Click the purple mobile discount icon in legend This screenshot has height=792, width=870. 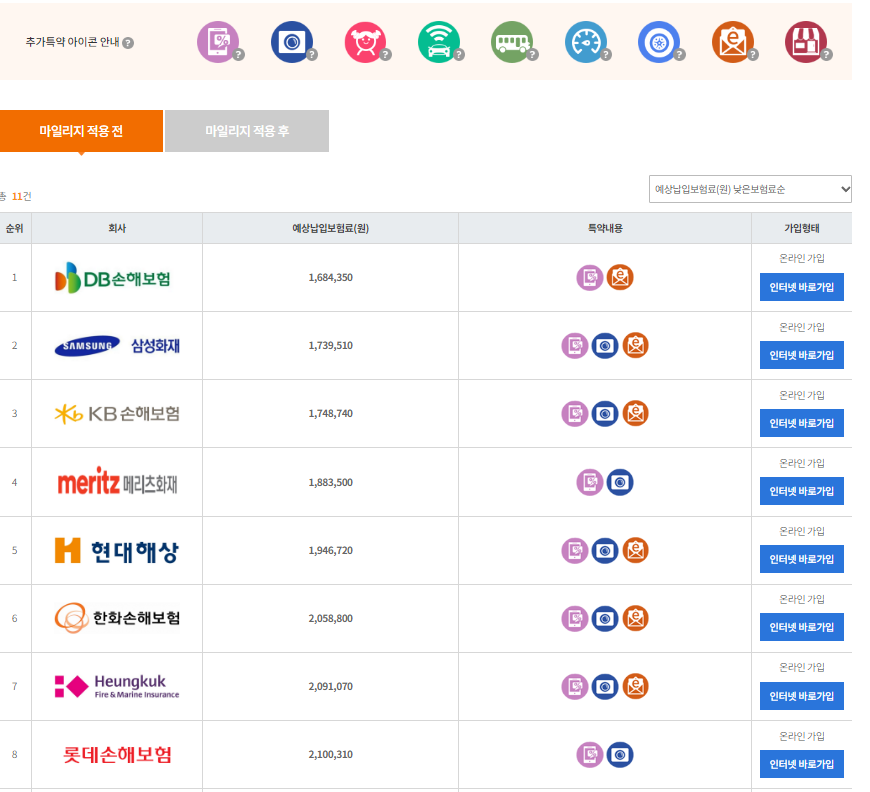coord(218,42)
